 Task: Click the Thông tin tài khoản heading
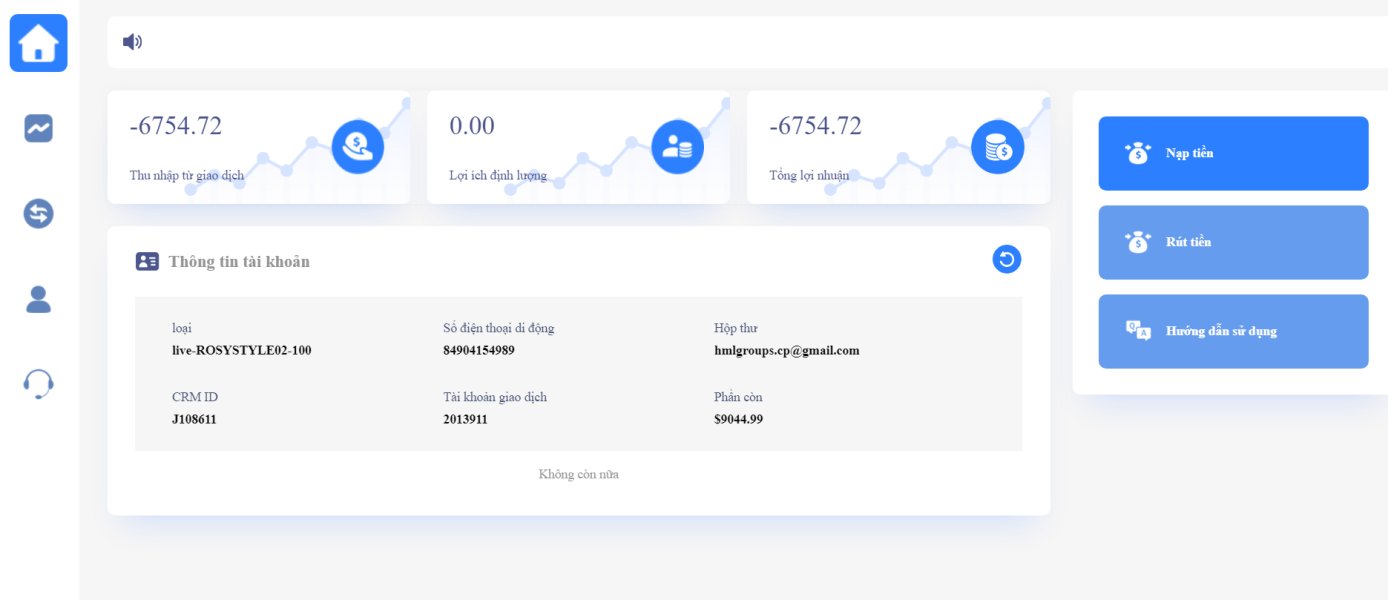pos(239,262)
